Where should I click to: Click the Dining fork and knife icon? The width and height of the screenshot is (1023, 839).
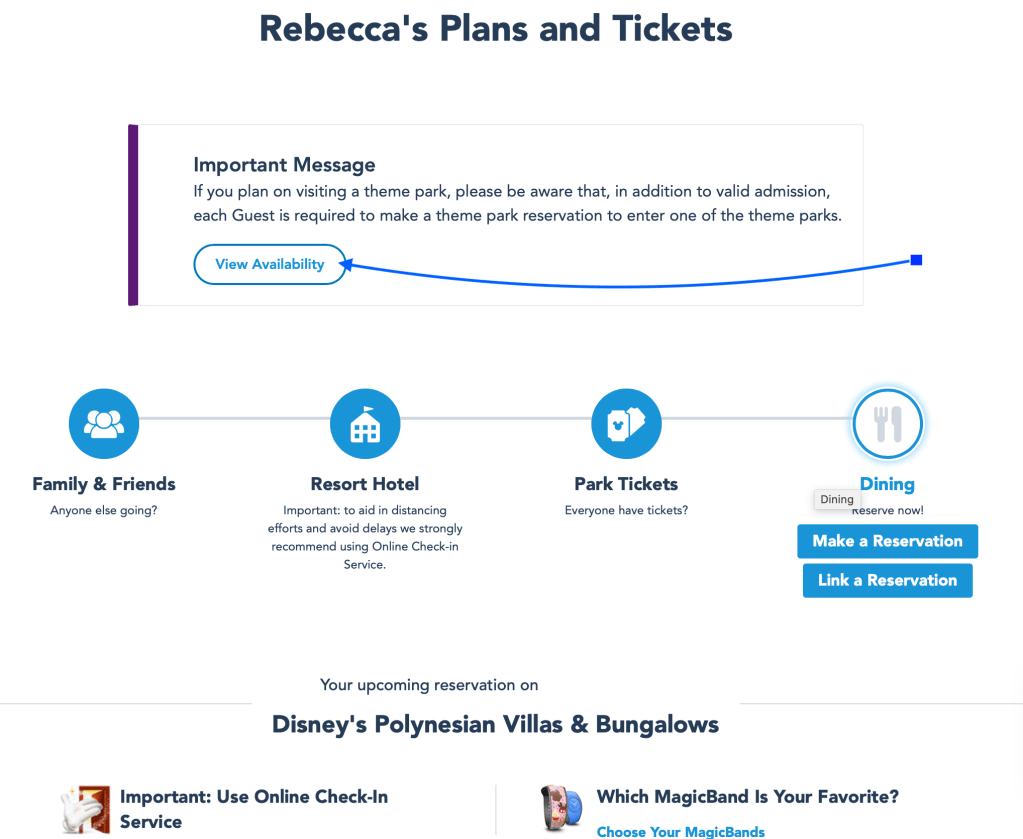pos(887,424)
